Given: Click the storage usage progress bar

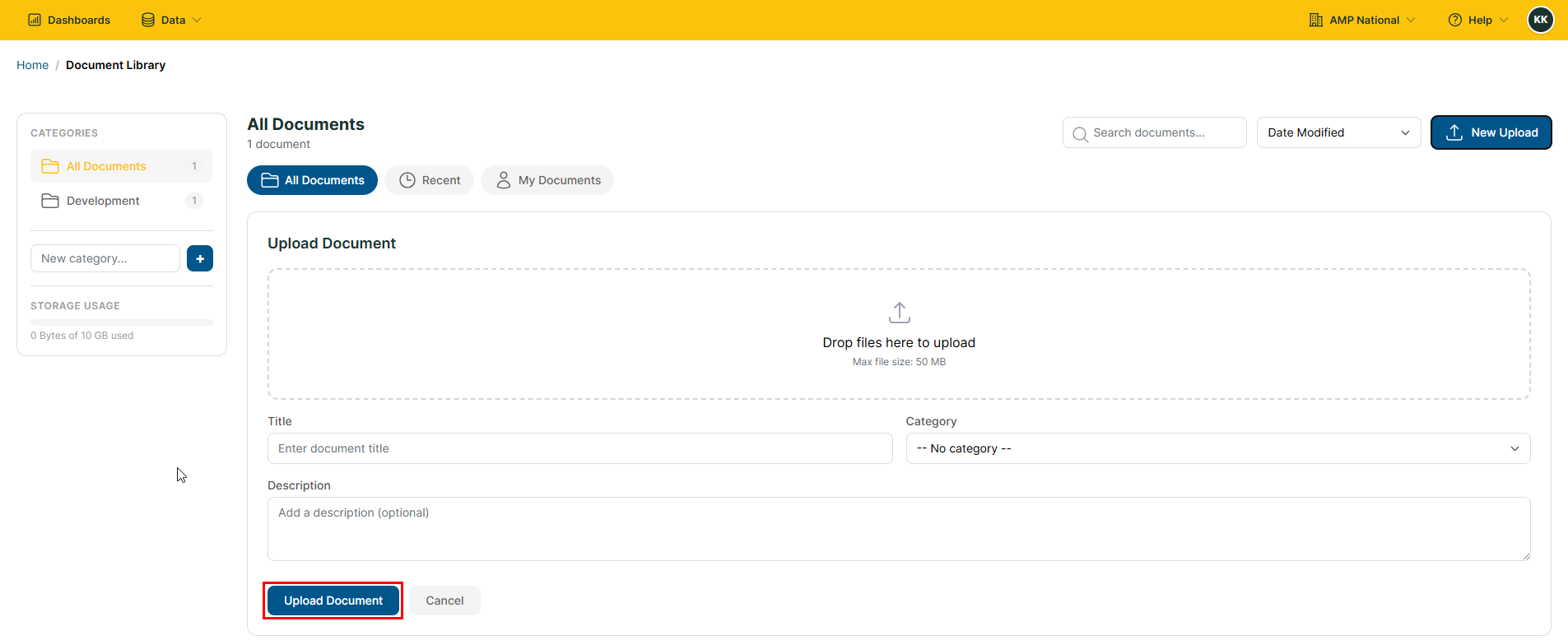Looking at the screenshot, I should tap(122, 322).
